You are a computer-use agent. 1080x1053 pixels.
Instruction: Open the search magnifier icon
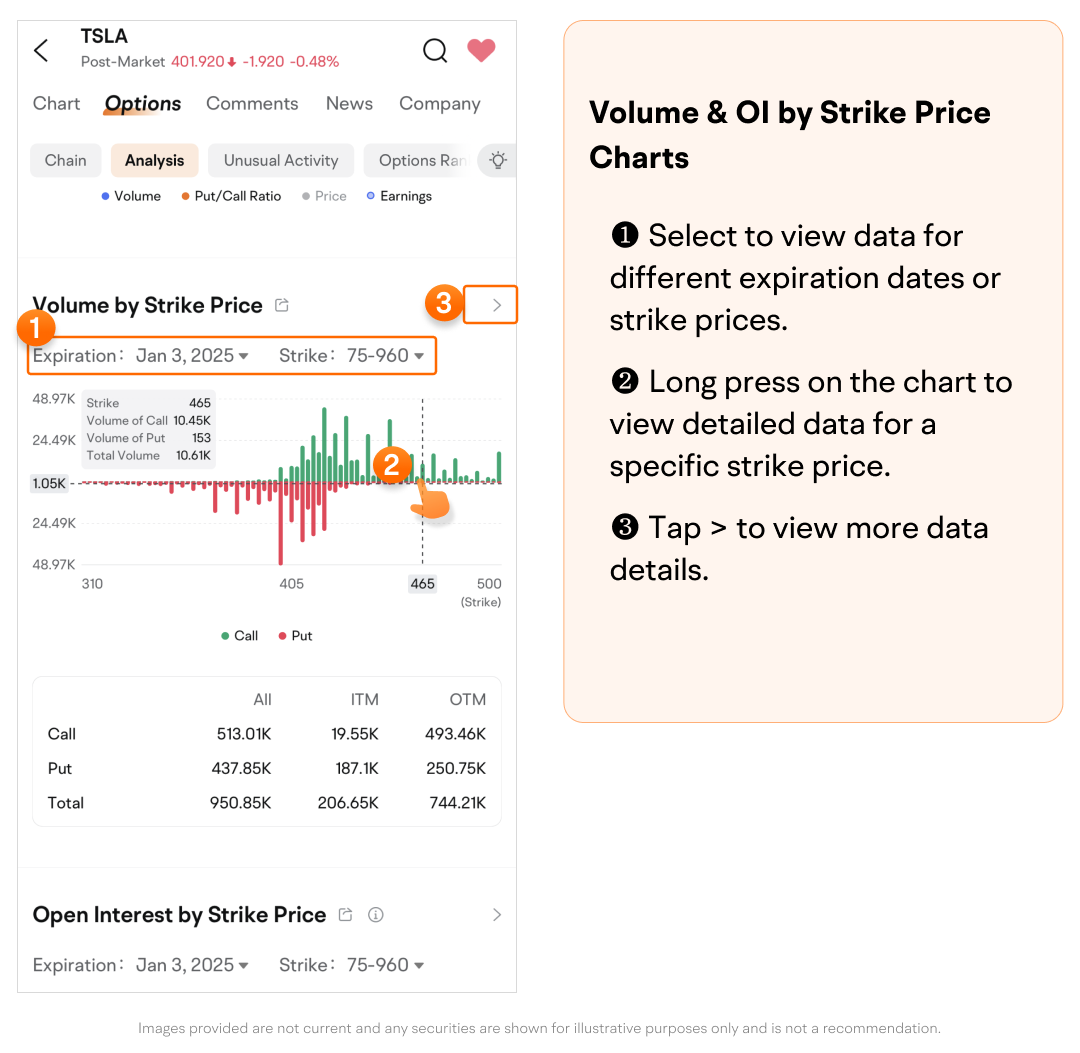(435, 51)
